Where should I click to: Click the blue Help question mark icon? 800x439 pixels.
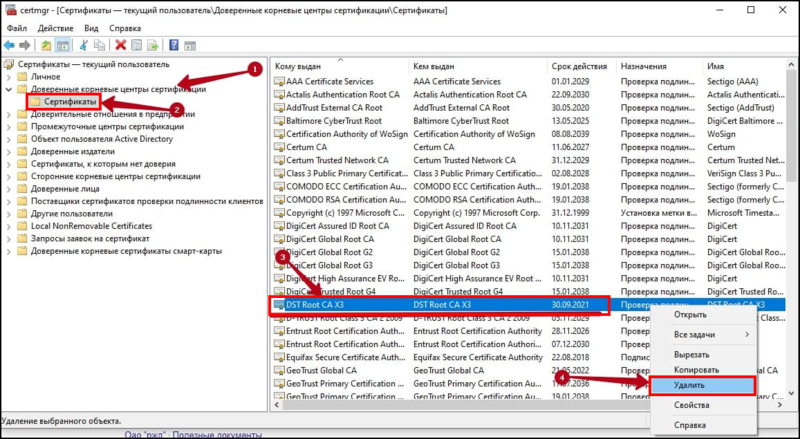[x=174, y=45]
